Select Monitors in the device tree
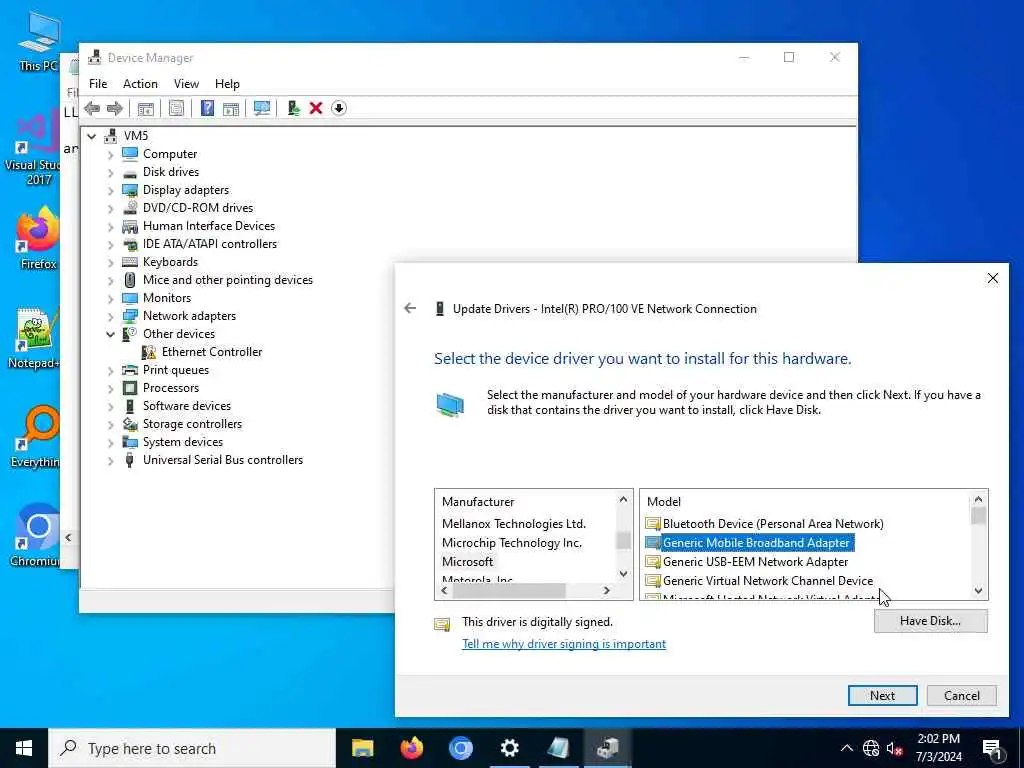Screen dimensions: 1024x768 click(167, 298)
